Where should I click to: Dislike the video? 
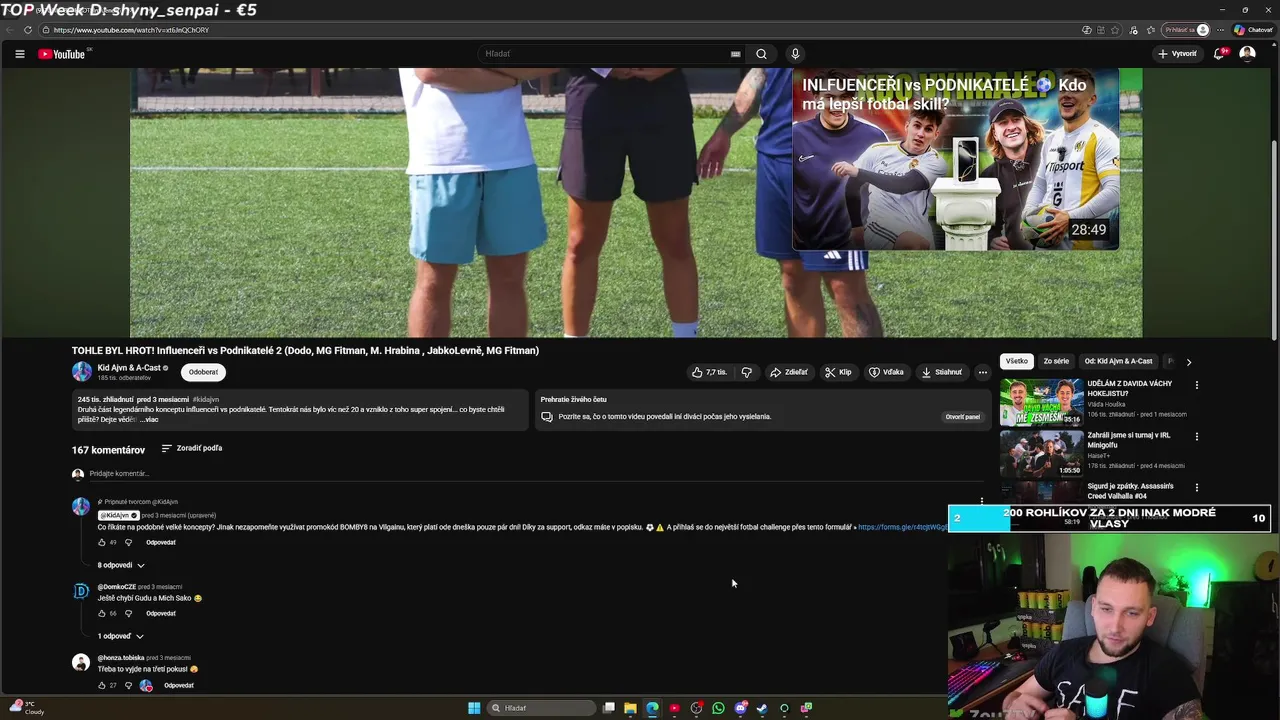click(746, 372)
